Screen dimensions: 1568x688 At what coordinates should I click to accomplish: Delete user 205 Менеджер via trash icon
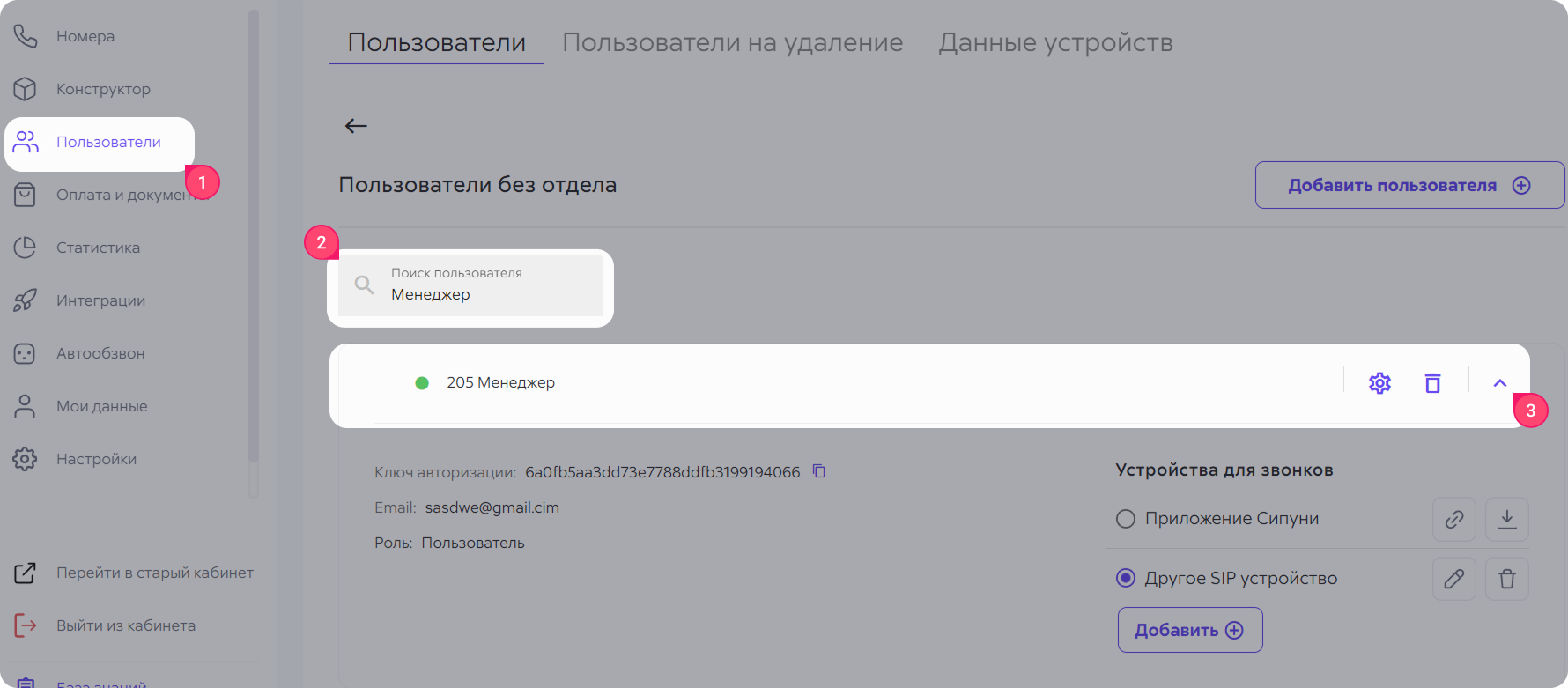pyautogui.click(x=1432, y=383)
